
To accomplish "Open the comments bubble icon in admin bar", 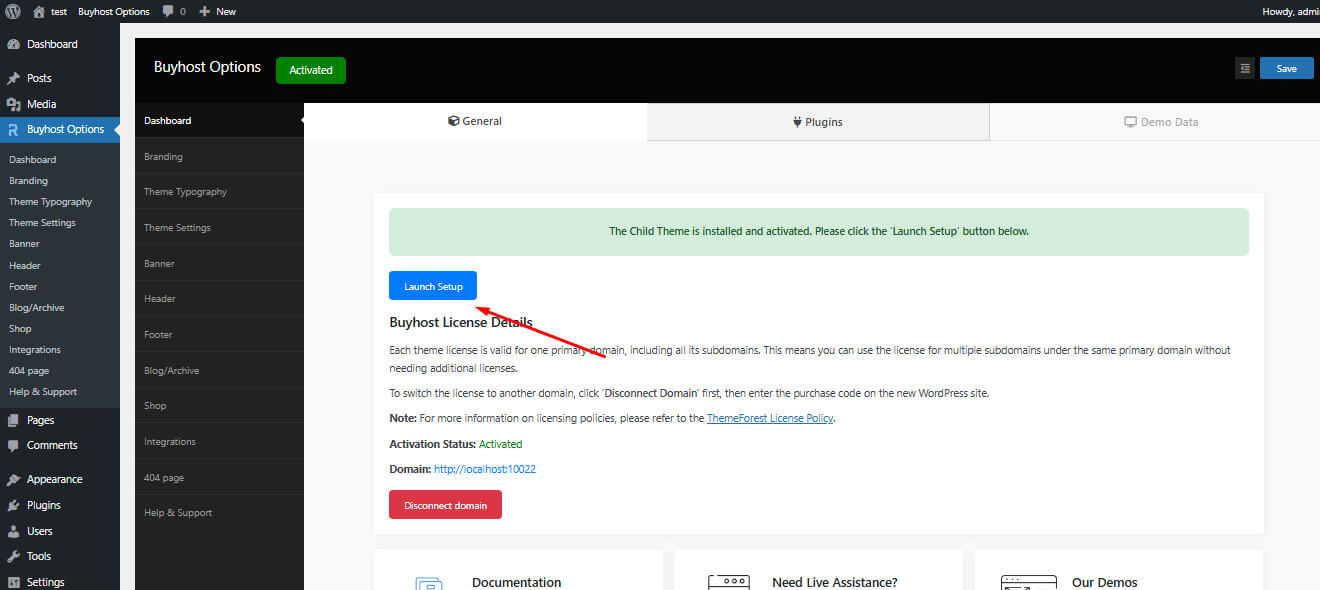I will (168, 11).
